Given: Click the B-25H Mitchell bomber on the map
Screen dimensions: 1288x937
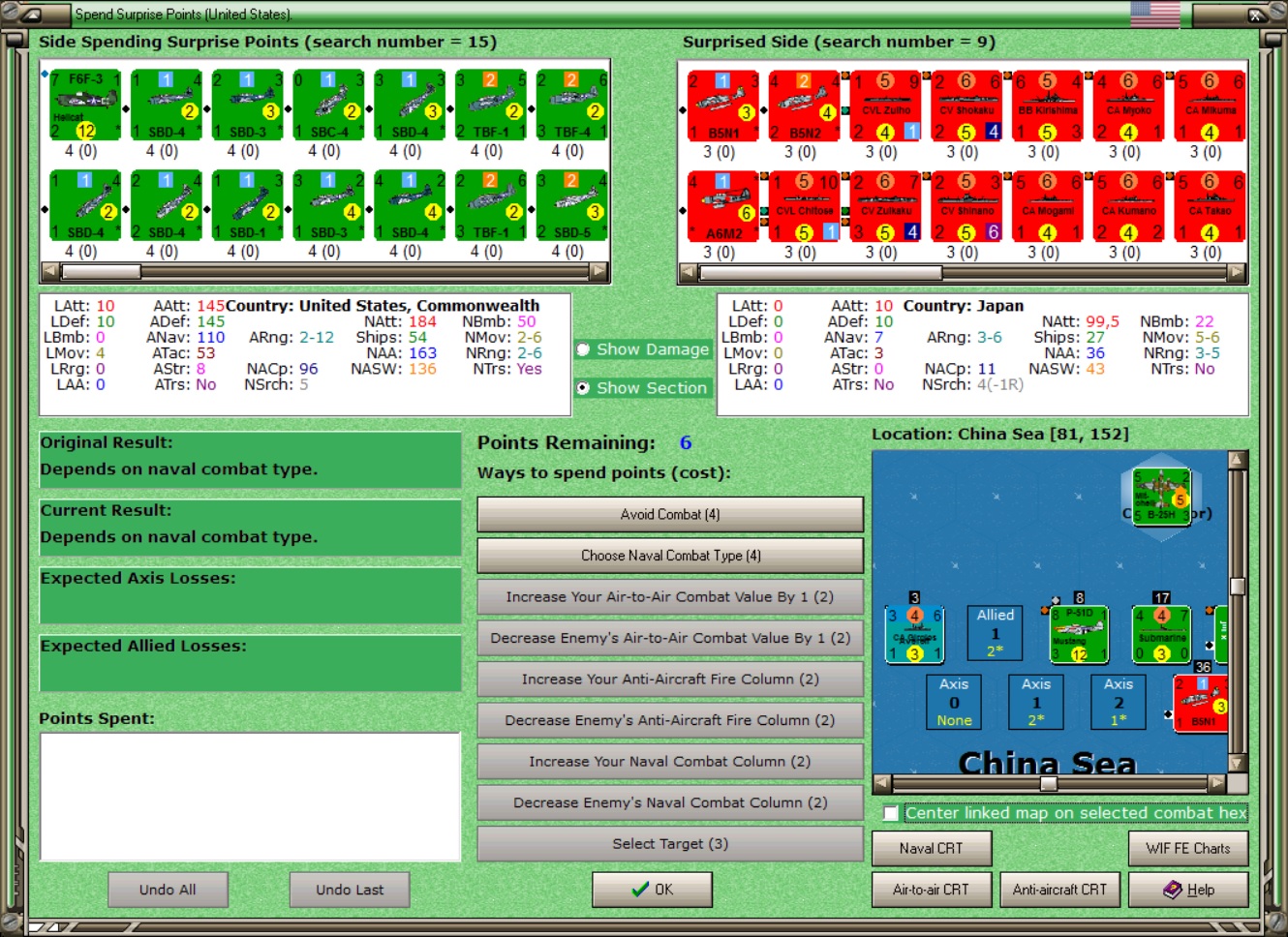Looking at the screenshot, I should pyautogui.click(x=1160, y=496).
